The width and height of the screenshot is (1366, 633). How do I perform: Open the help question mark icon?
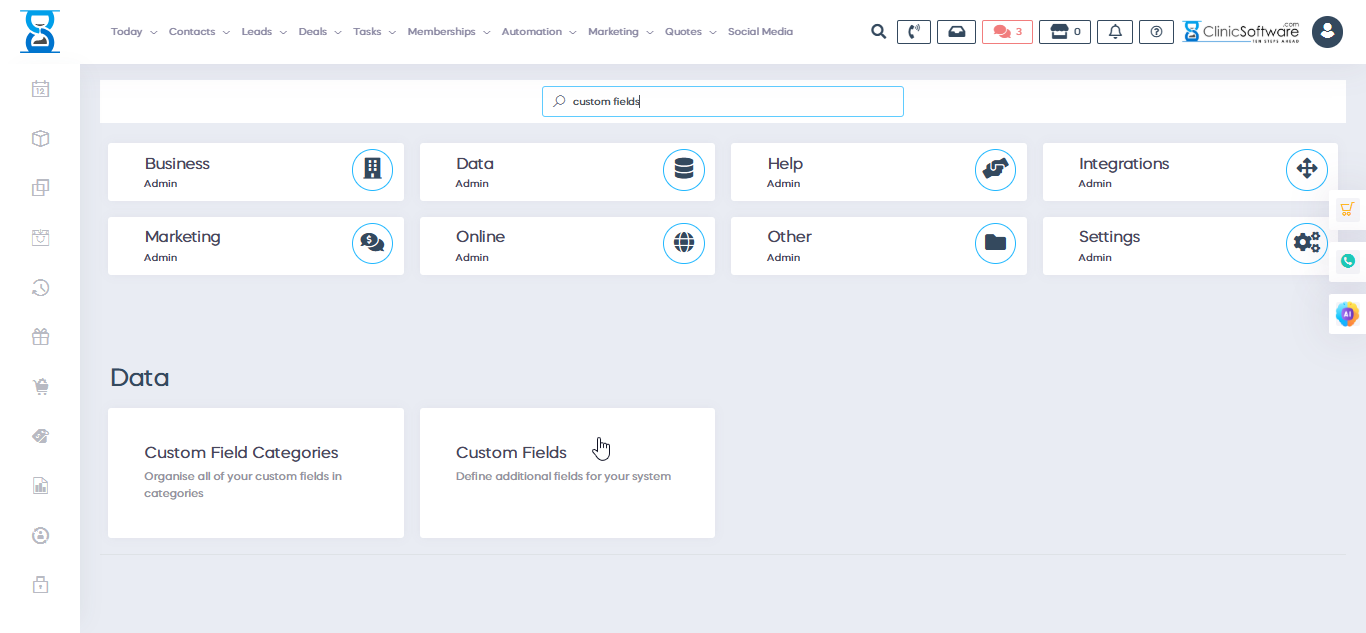[1156, 32]
